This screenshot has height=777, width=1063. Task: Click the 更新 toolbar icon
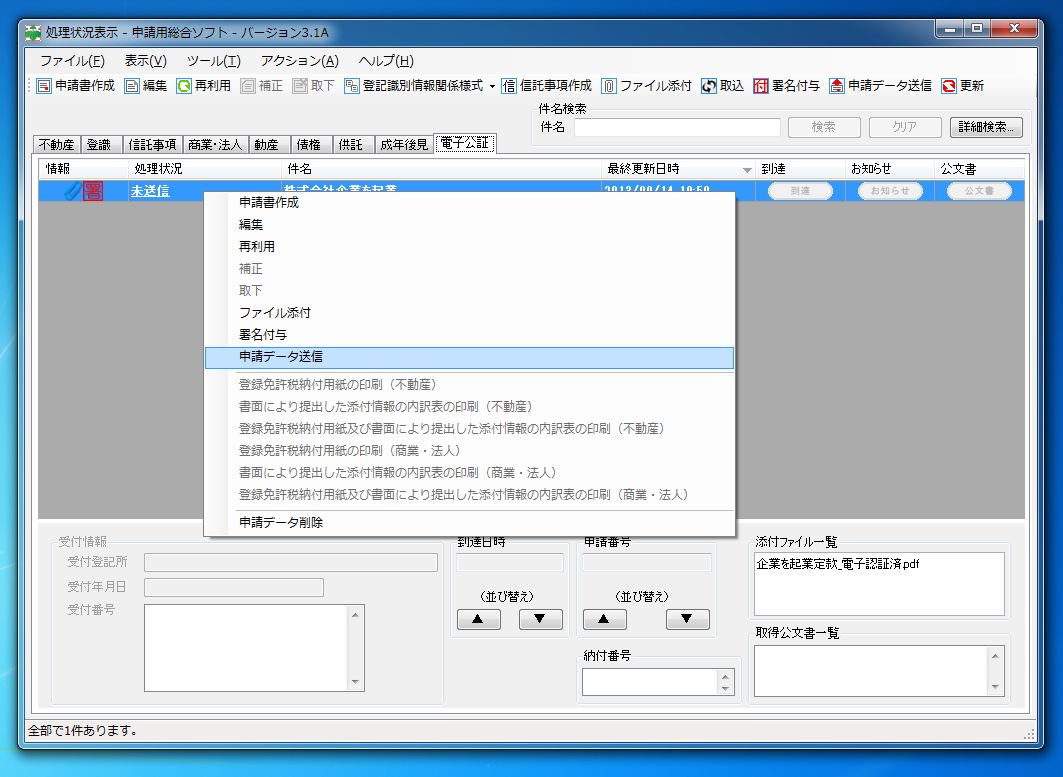tap(949, 86)
